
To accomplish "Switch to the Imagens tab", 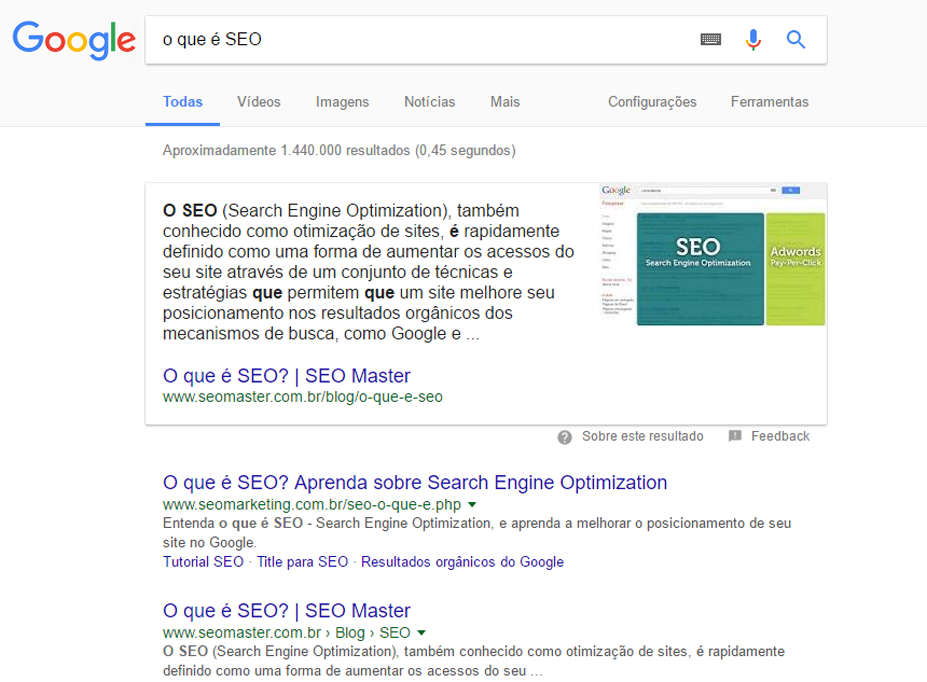I will [x=342, y=102].
